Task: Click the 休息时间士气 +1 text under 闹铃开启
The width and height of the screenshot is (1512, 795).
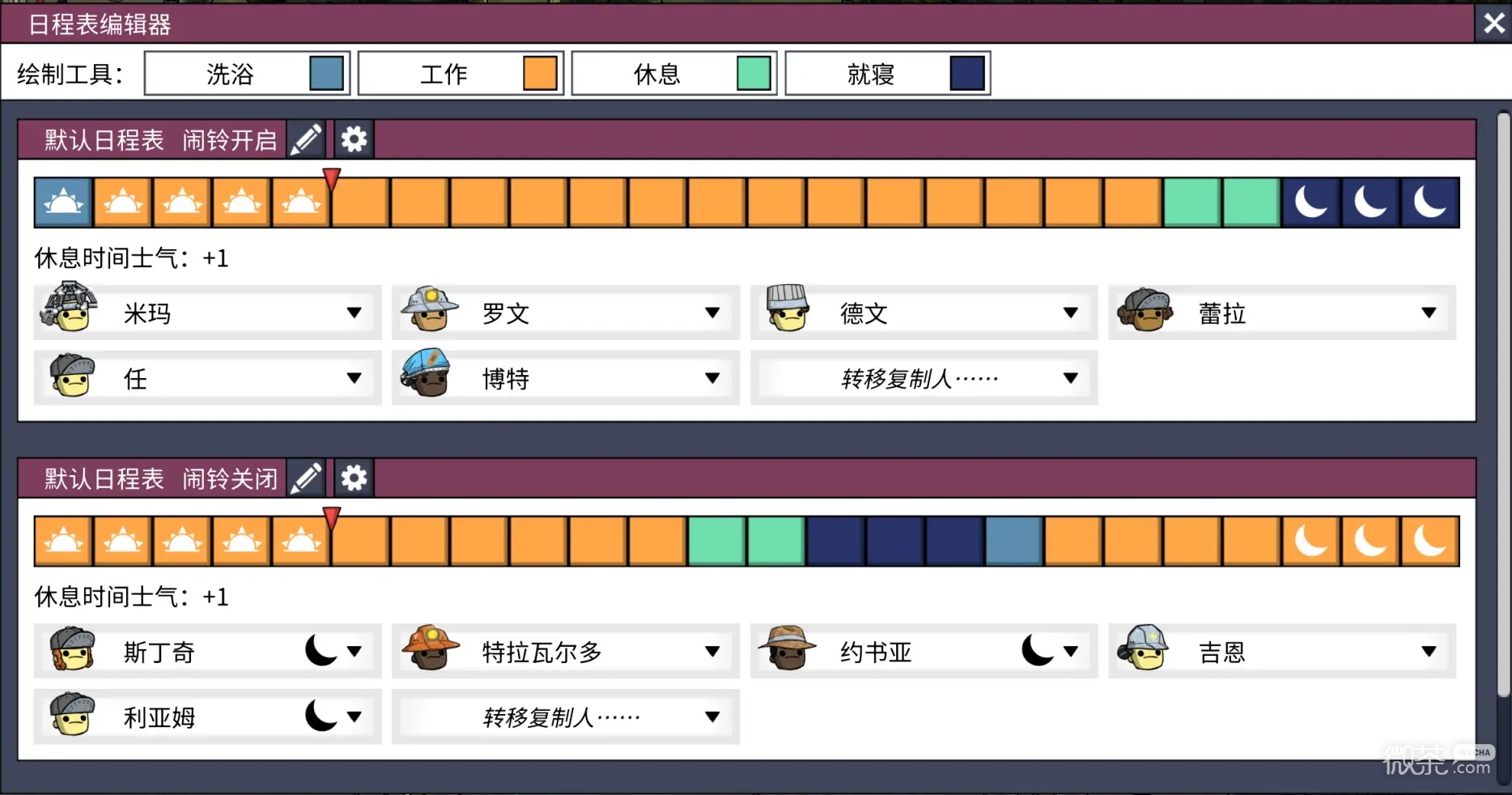Action: click(x=131, y=258)
